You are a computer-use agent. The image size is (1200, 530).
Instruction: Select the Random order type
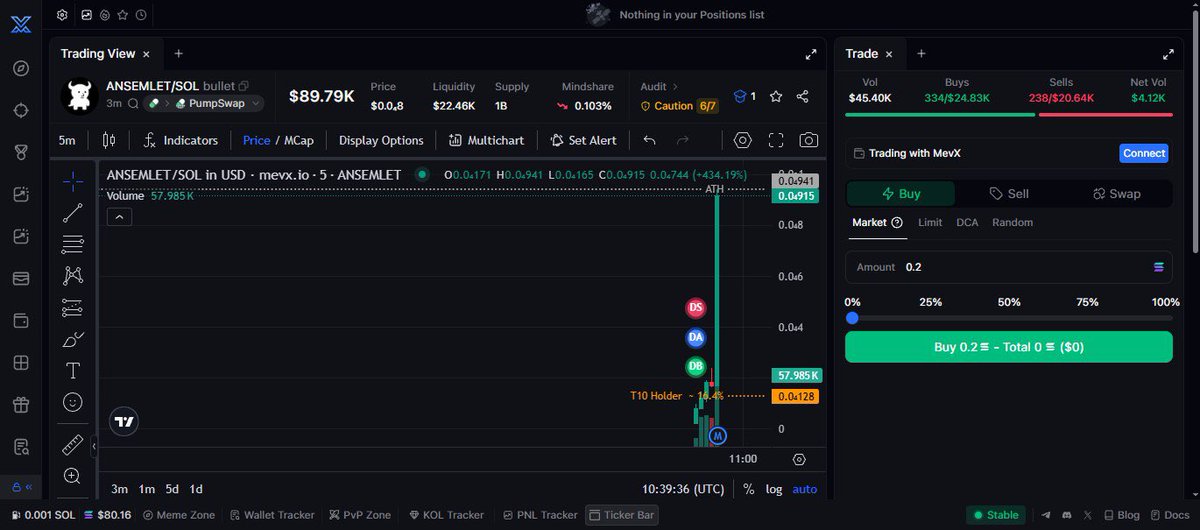1012,222
